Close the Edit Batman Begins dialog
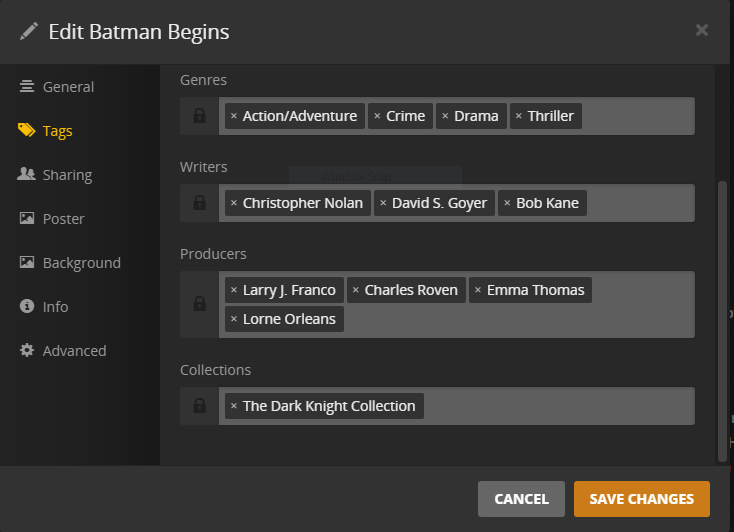This screenshot has width=734, height=532. point(702,30)
